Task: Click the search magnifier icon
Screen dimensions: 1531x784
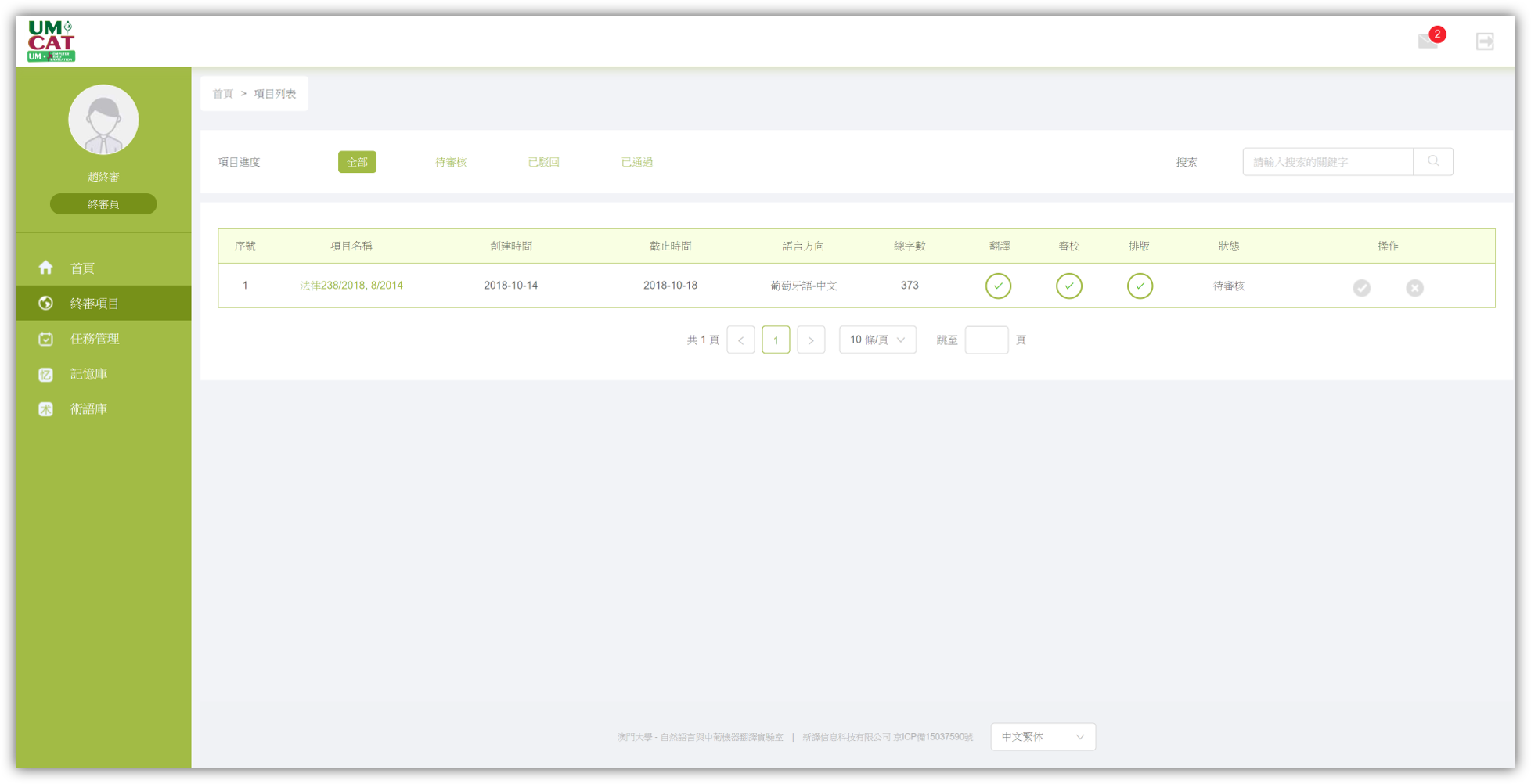Action: (1433, 161)
